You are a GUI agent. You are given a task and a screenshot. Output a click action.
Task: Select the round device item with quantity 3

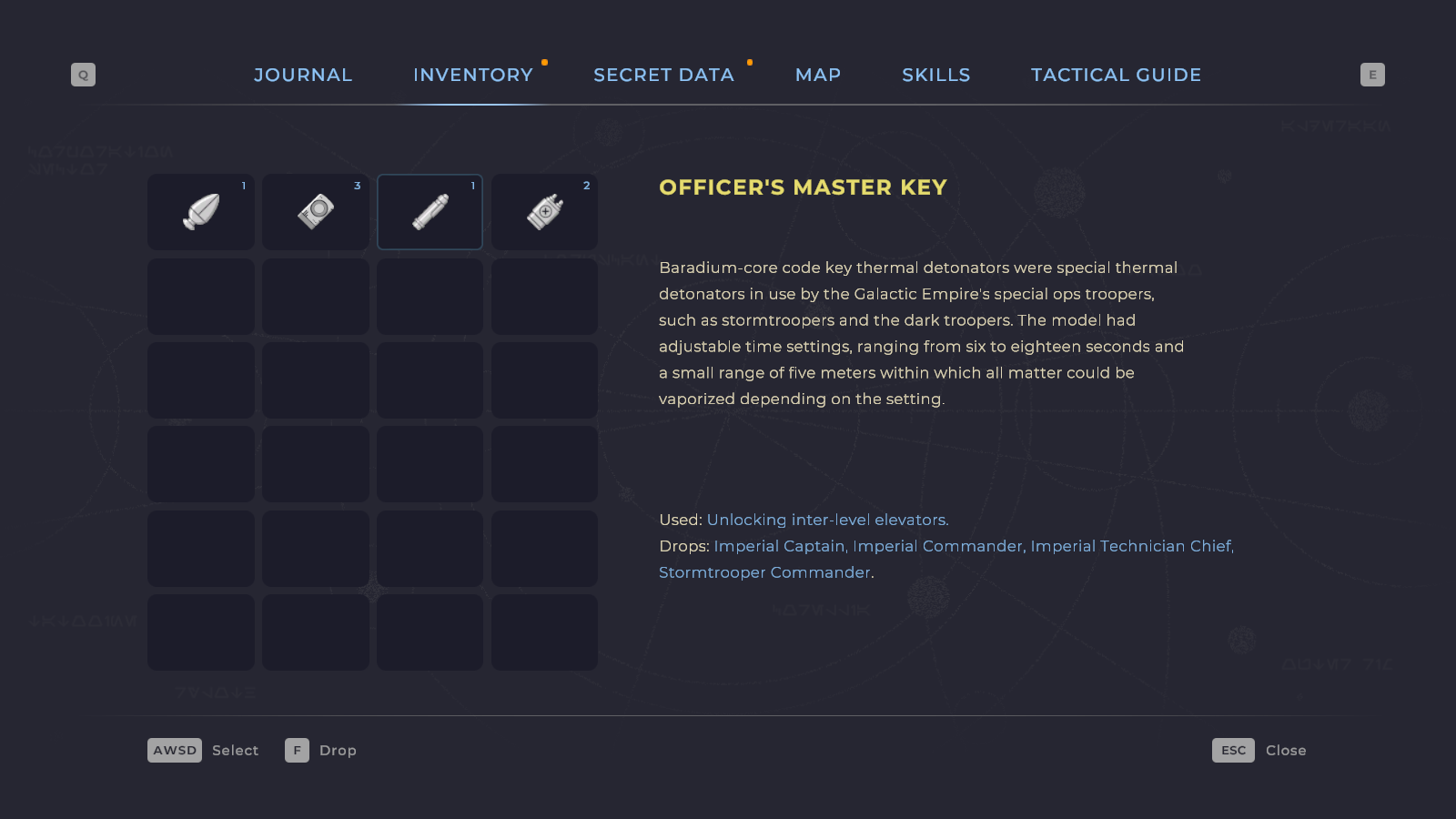(316, 212)
